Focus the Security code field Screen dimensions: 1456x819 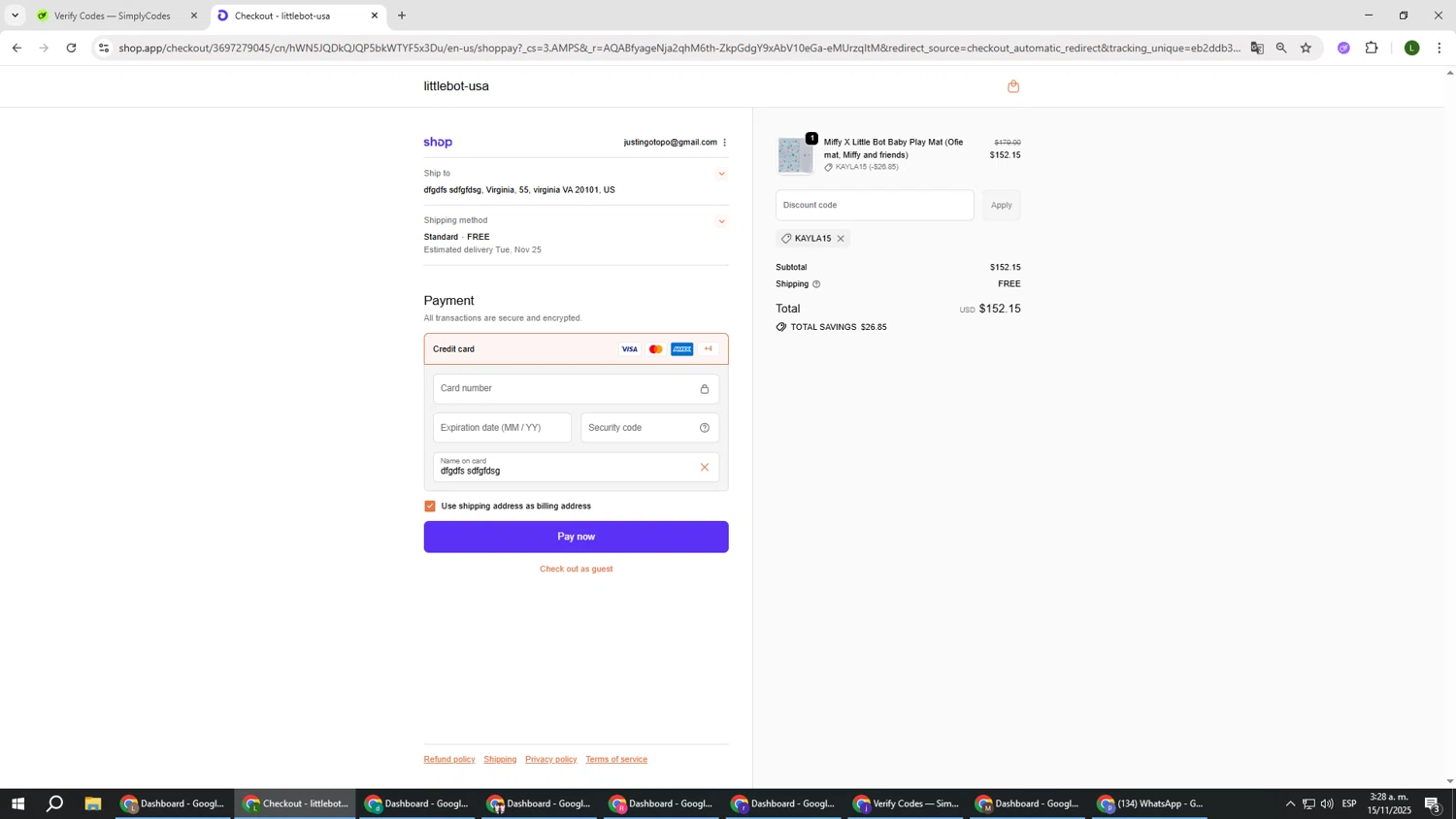[x=649, y=428]
